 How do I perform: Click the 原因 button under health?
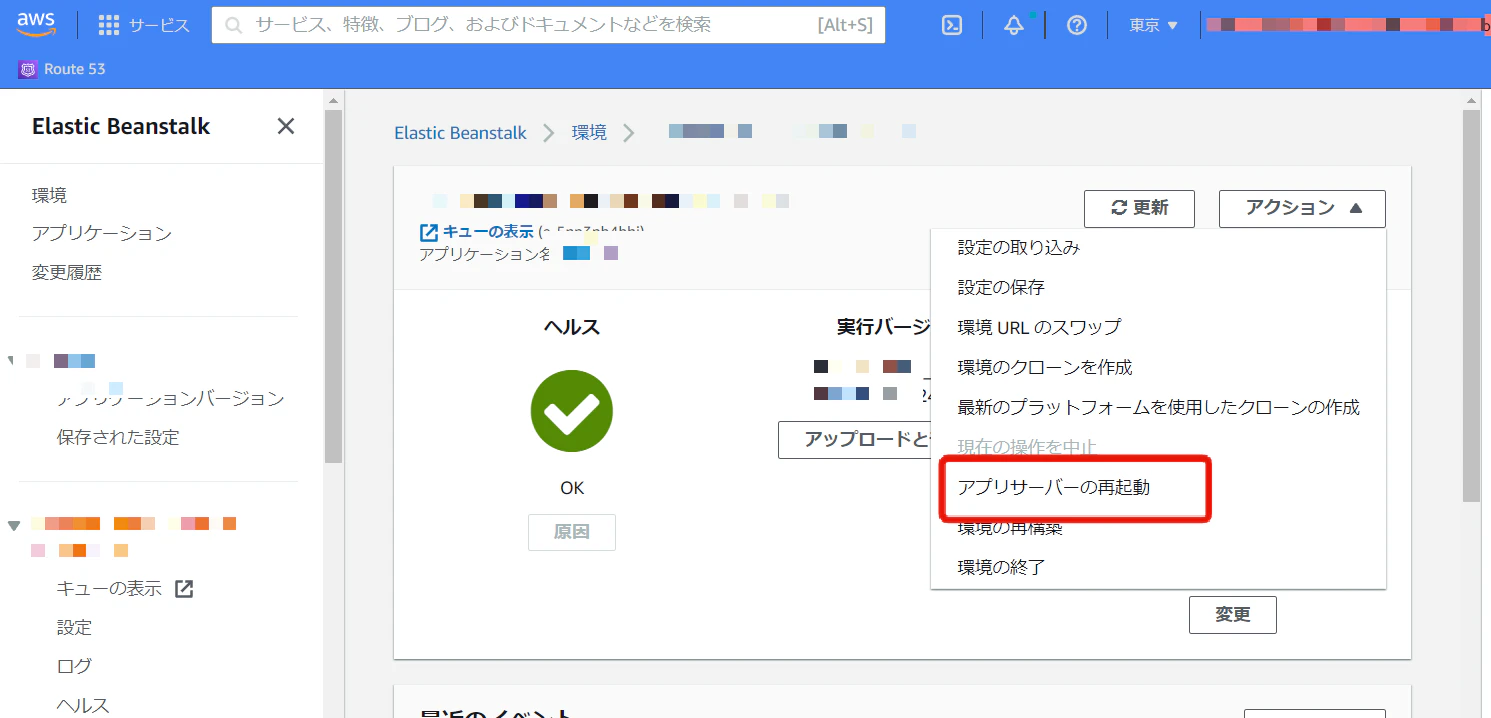(x=572, y=532)
